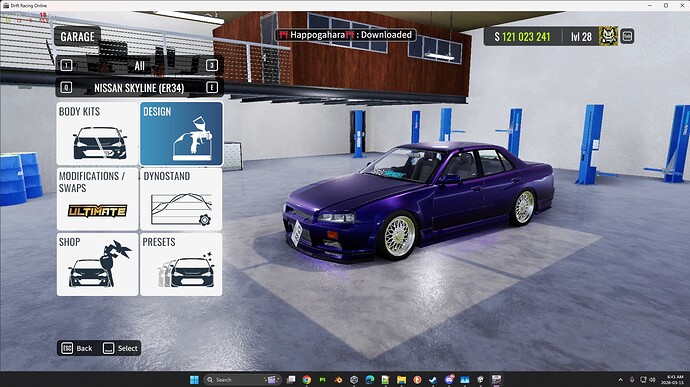Click the Nissan Skyline (ER34) car name
This screenshot has height=387, width=690.
coord(139,88)
